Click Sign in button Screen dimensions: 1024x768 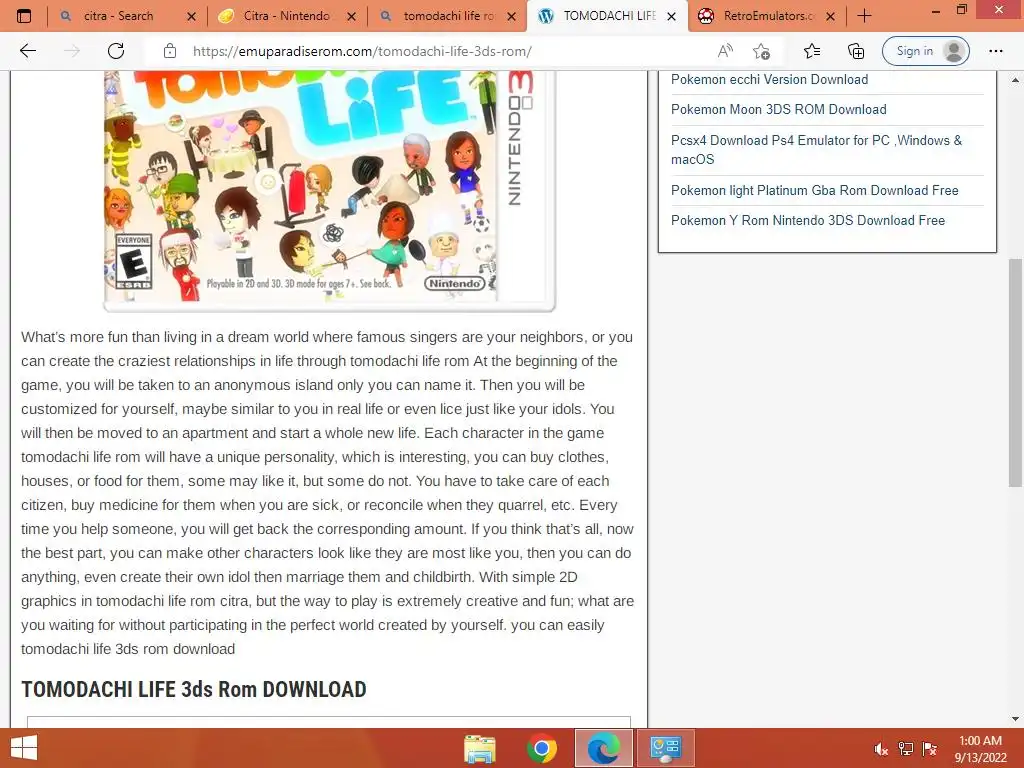point(925,51)
